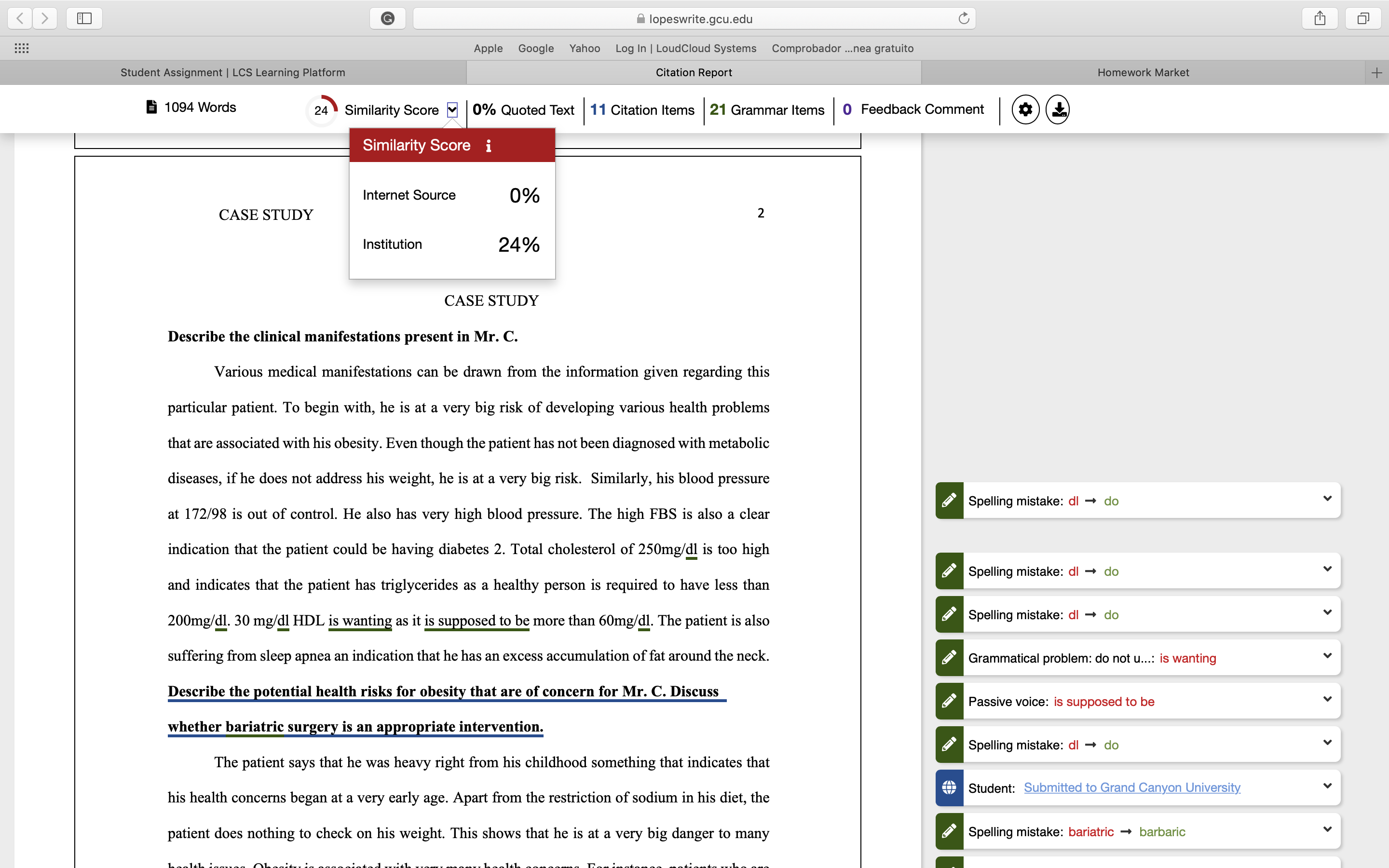Expand the 'Student: Submitted to Grand Canyon' chevron

(x=1327, y=786)
